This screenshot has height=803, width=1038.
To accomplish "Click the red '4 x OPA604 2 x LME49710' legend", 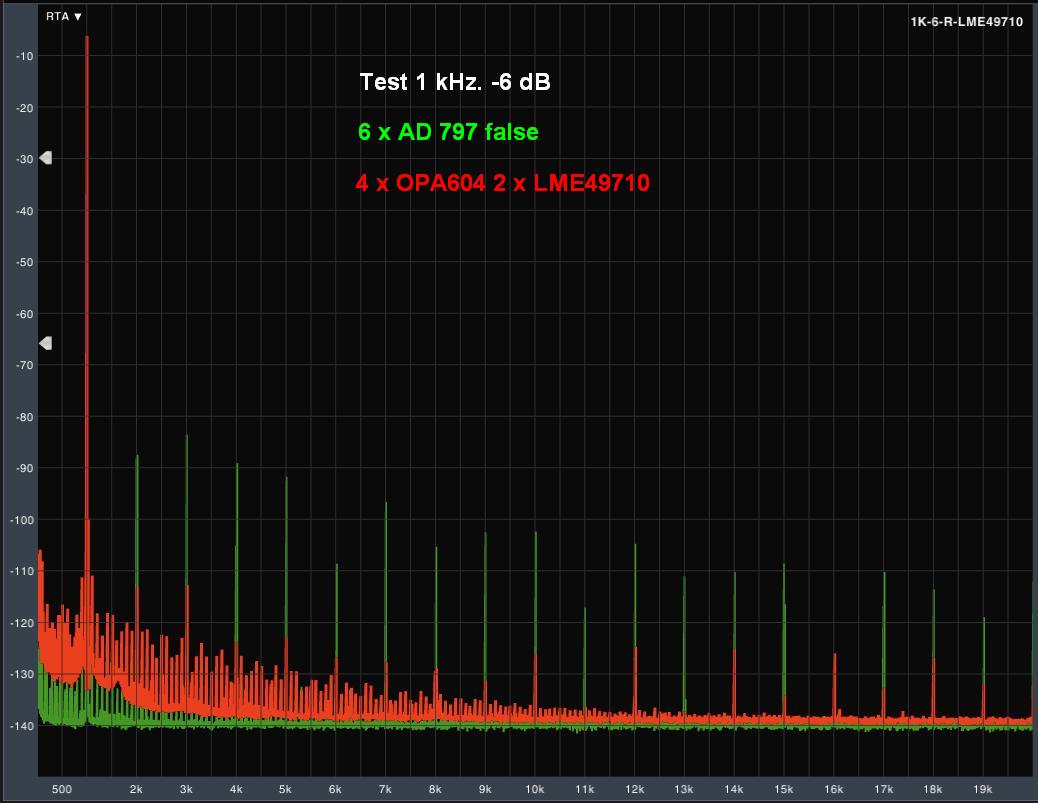I will pos(502,183).
